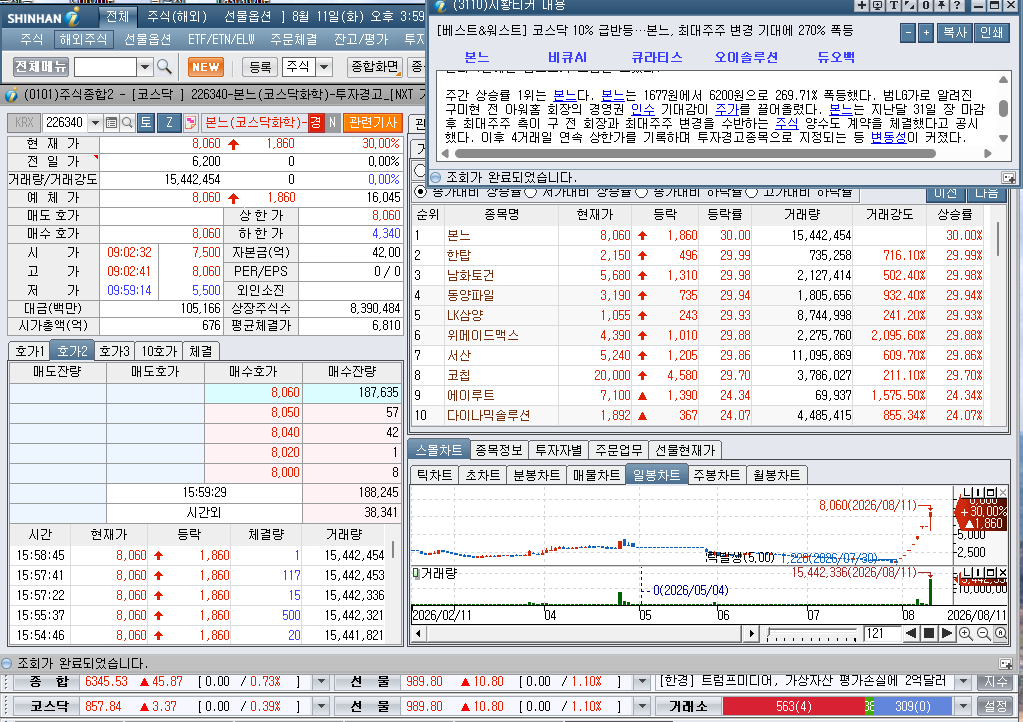Open dropdown after 종합 index values
This screenshot has width=1023, height=722.
click(x=320, y=682)
